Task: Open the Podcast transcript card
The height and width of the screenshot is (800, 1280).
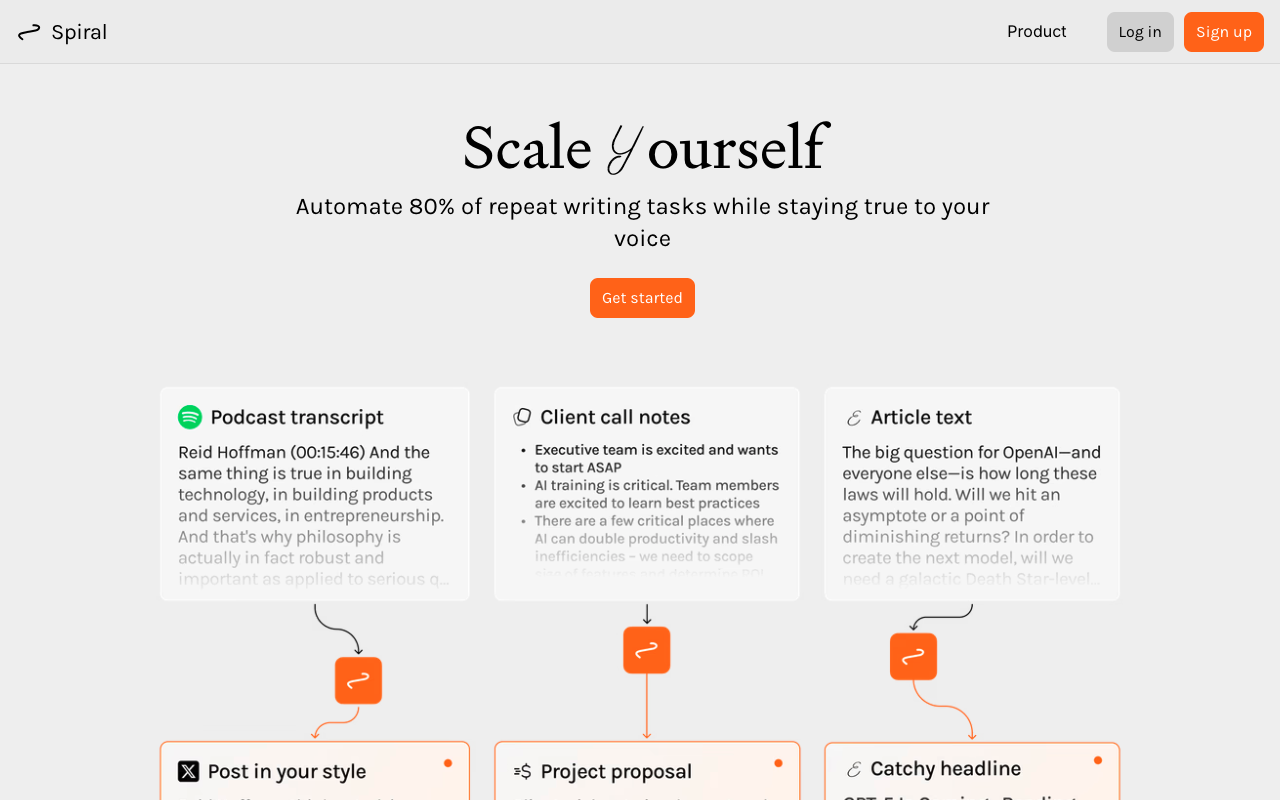Action: coord(314,494)
